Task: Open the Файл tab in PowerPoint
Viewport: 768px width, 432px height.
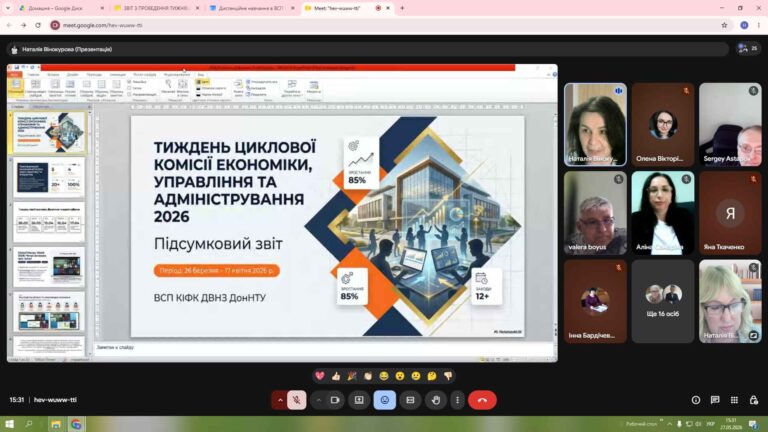Action: click(x=15, y=74)
